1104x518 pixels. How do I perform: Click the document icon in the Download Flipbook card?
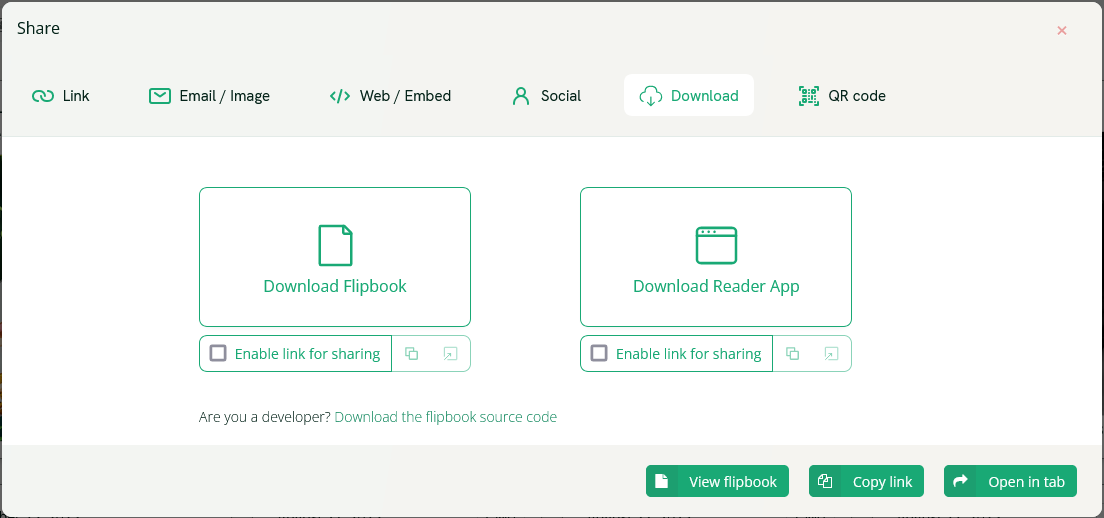click(335, 245)
